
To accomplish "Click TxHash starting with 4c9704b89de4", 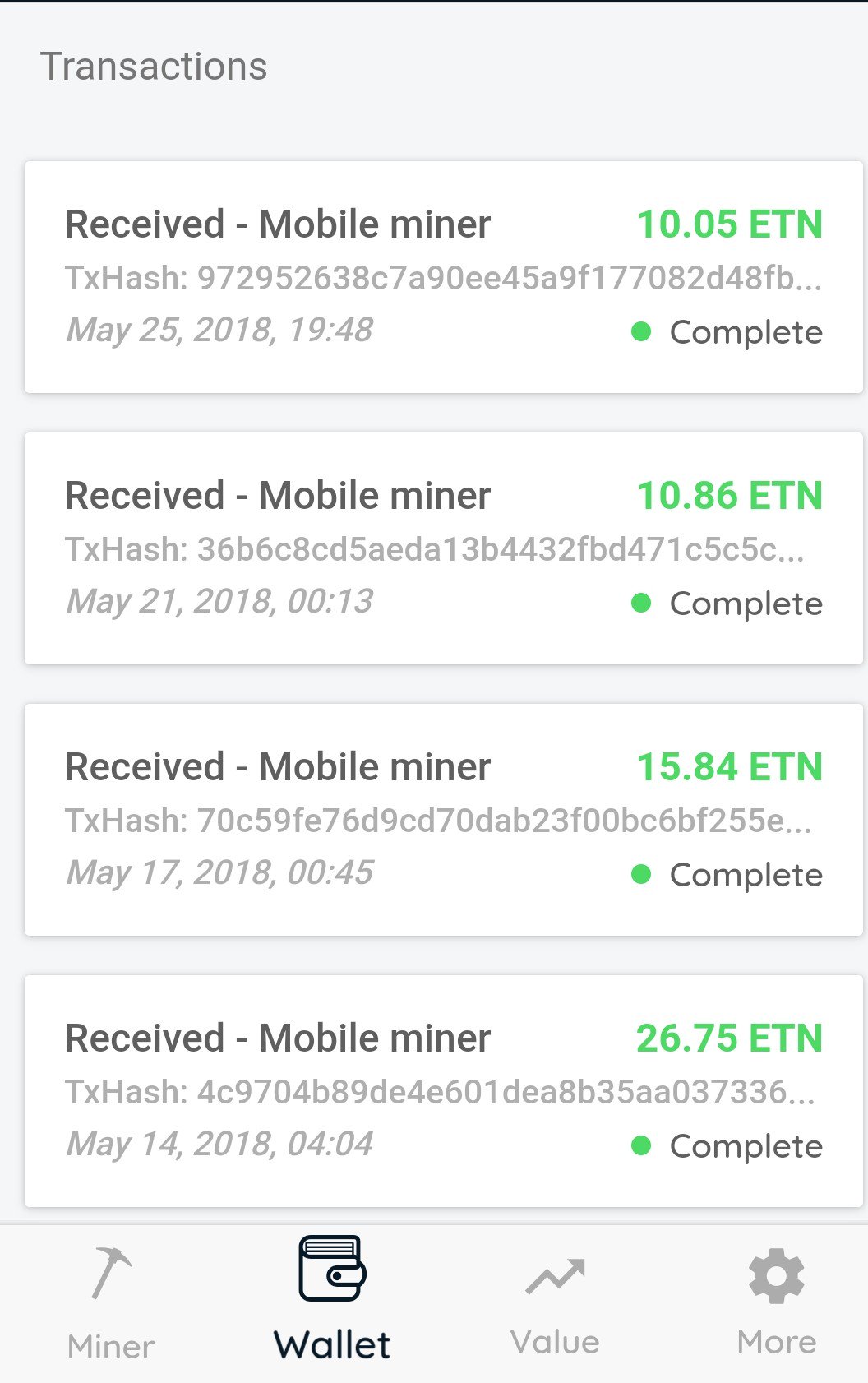I will [440, 1093].
